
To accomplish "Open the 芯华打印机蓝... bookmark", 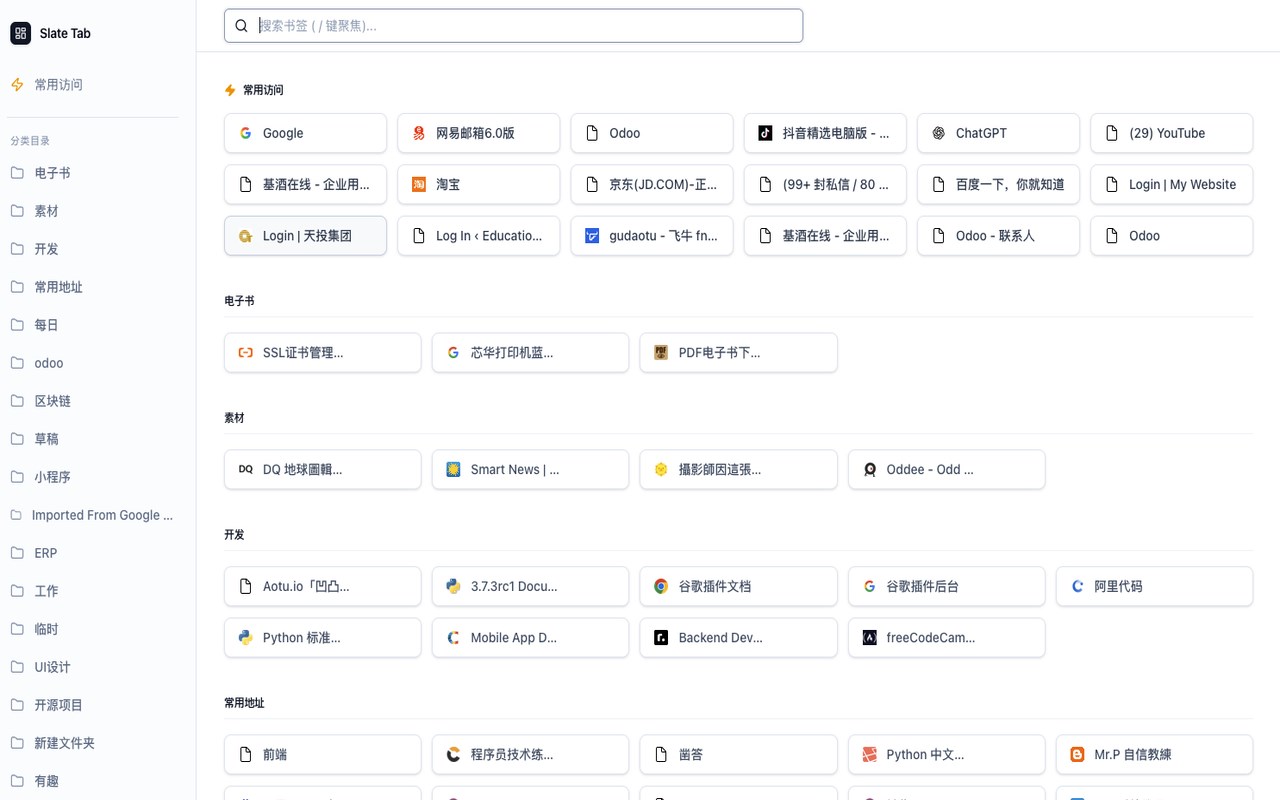I will (530, 353).
